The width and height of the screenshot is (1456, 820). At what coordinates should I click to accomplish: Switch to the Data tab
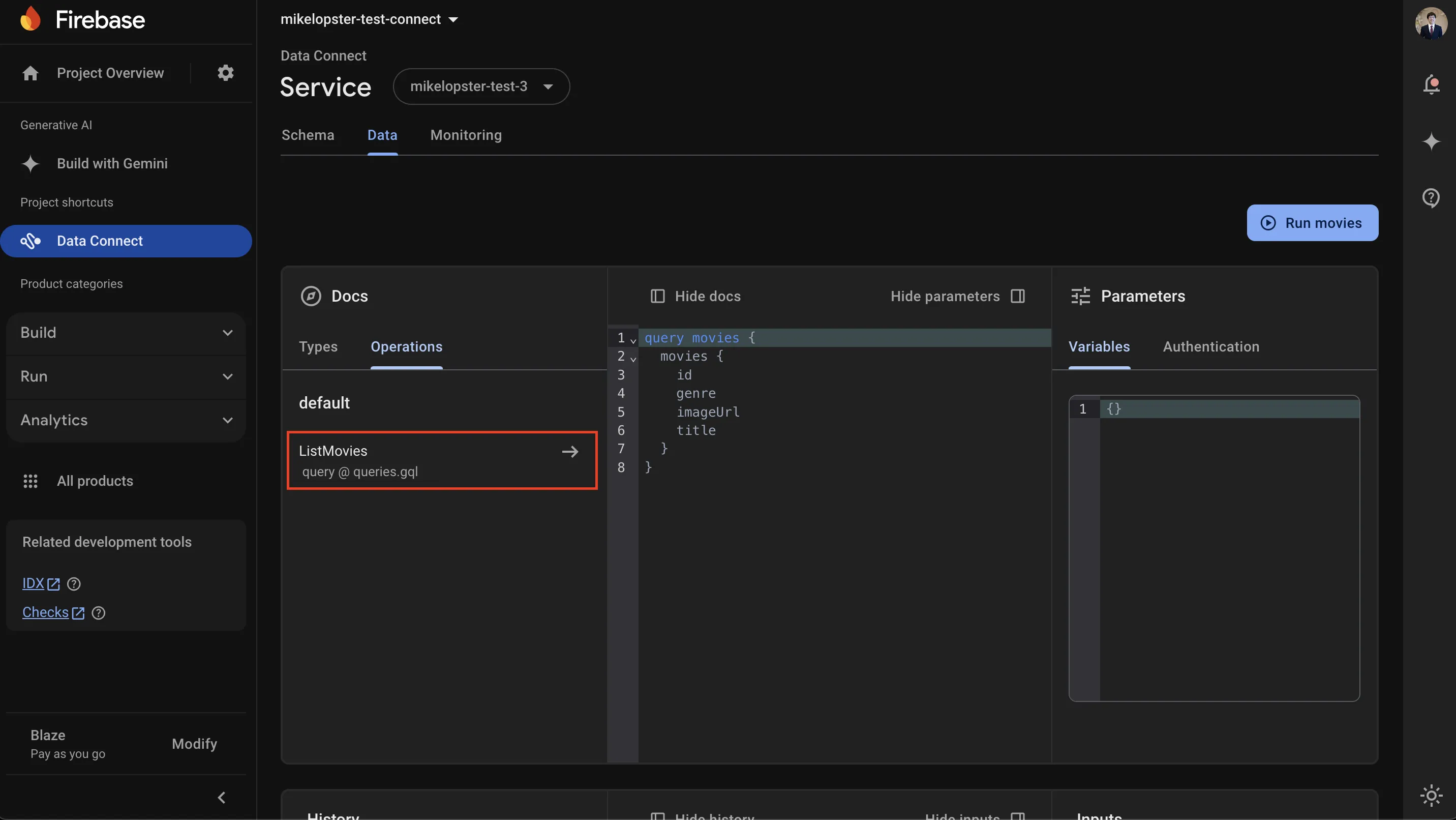382,135
